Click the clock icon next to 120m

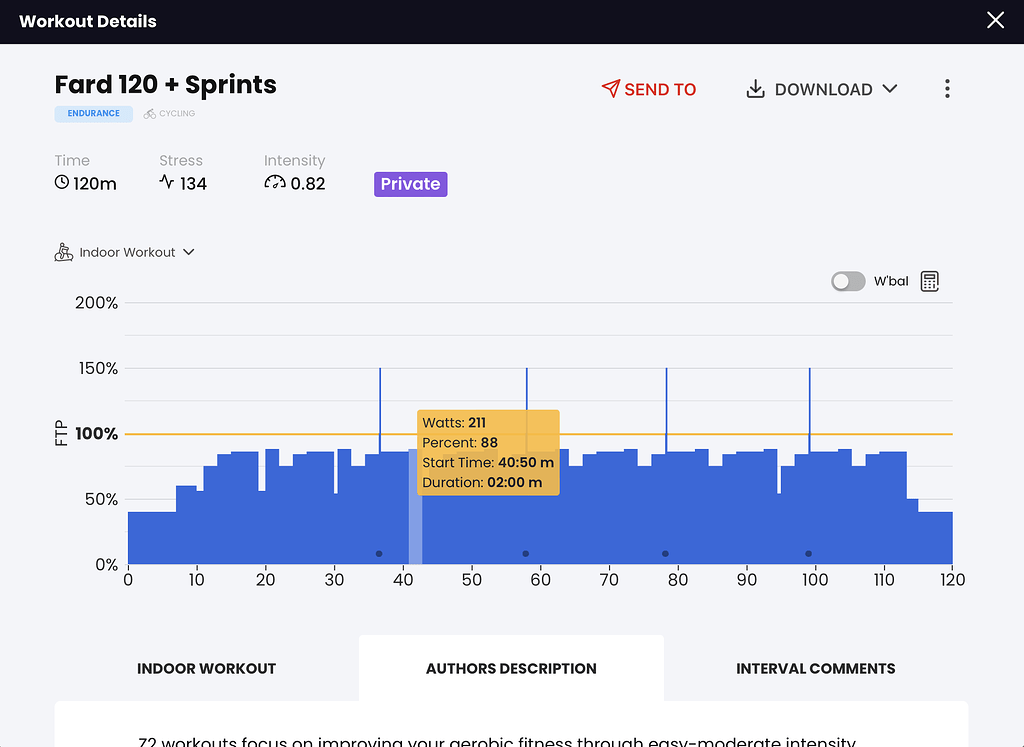(62, 183)
